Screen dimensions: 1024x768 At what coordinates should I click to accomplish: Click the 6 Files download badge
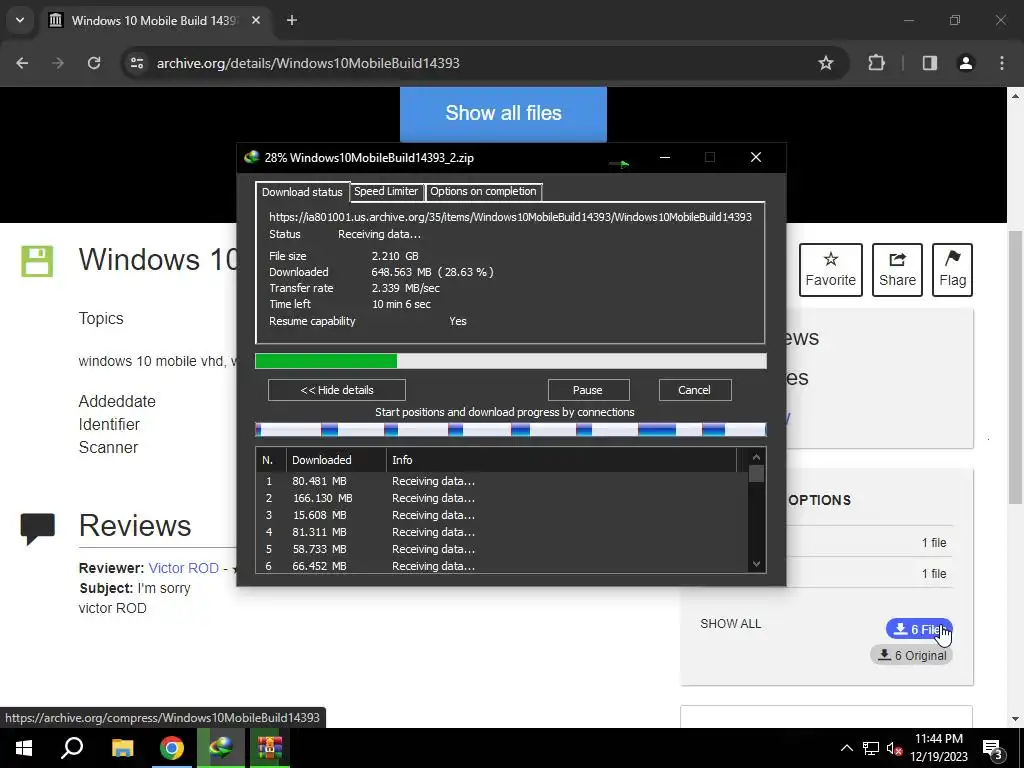point(919,629)
